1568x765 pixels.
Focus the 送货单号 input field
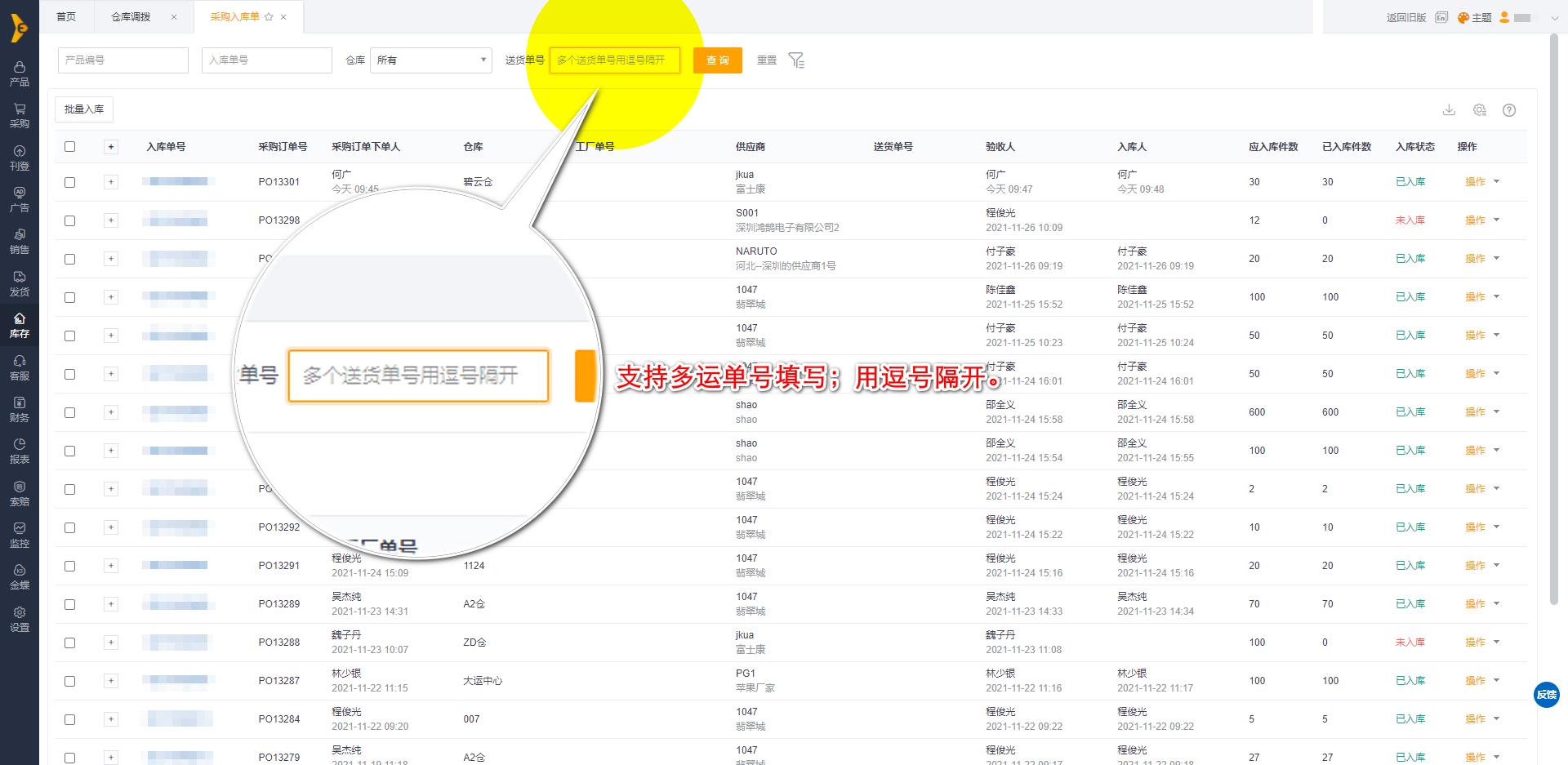point(615,60)
